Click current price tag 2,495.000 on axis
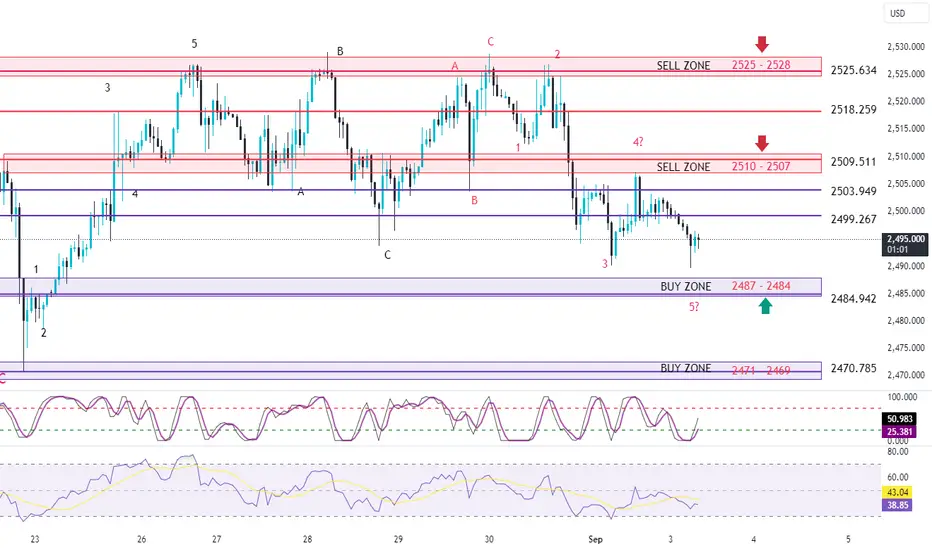The height and width of the screenshot is (550, 932). (905, 244)
